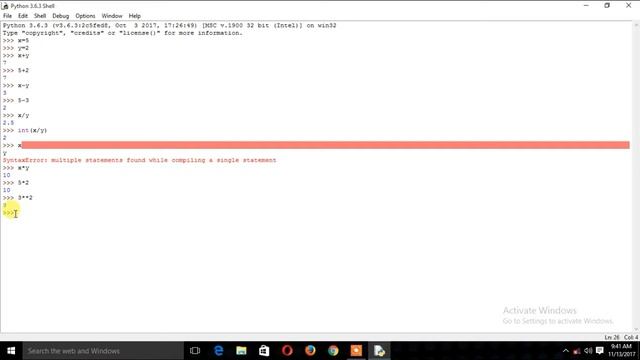
Task: Click the Python icon in the title bar
Action: (x=5, y=6)
